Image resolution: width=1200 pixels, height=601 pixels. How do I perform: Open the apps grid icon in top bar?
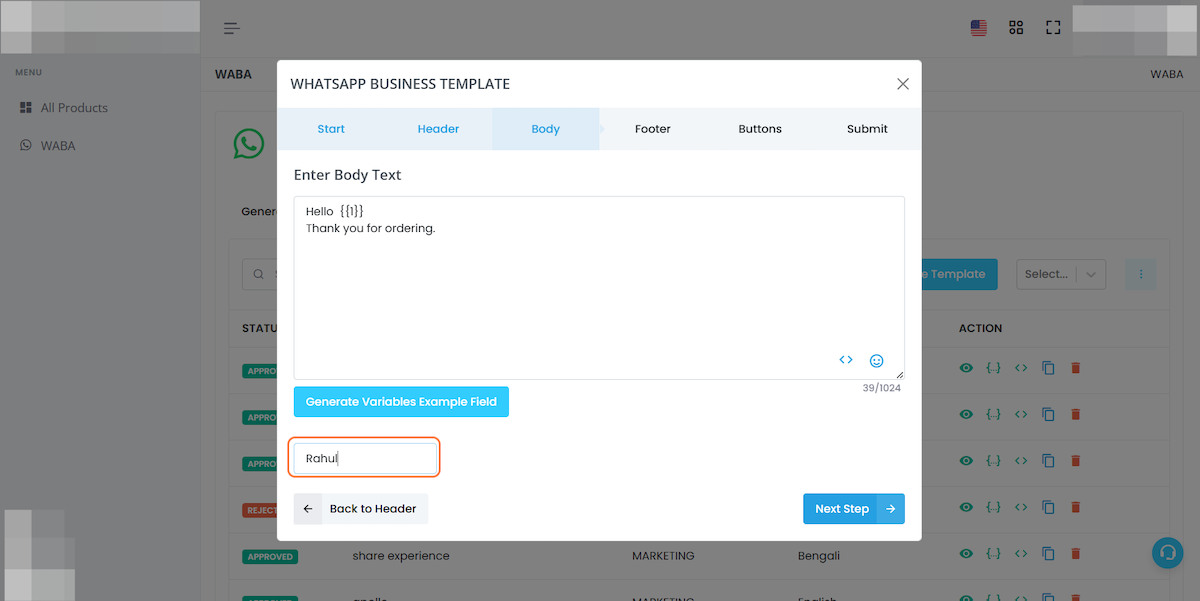click(1016, 28)
